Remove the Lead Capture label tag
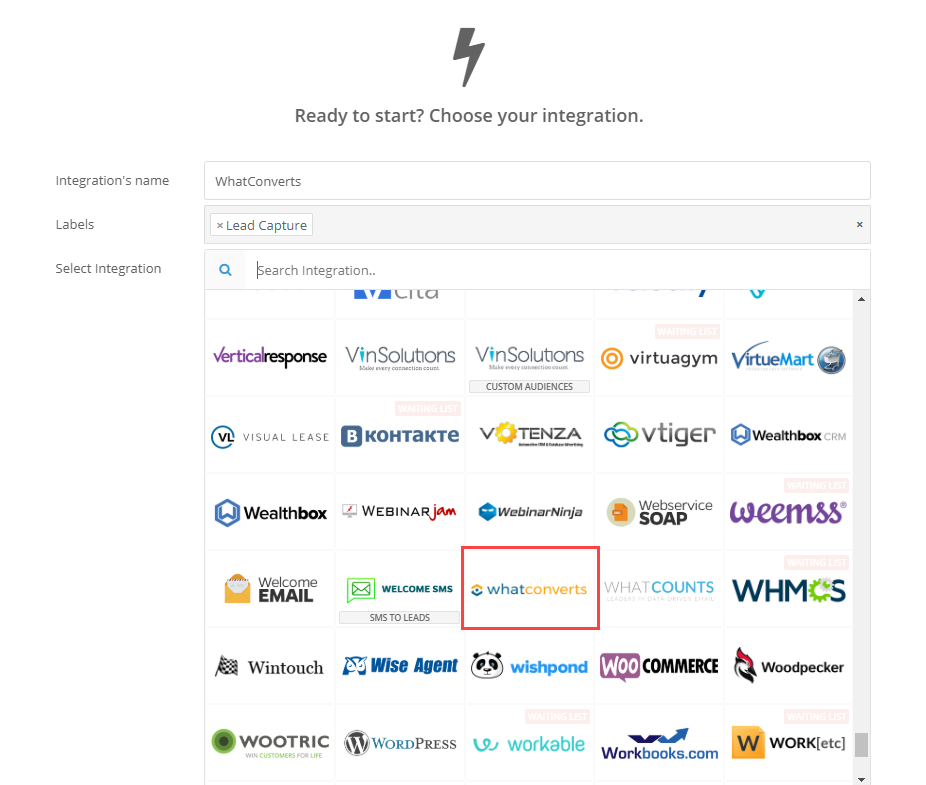This screenshot has width=926, height=785. [x=220, y=225]
